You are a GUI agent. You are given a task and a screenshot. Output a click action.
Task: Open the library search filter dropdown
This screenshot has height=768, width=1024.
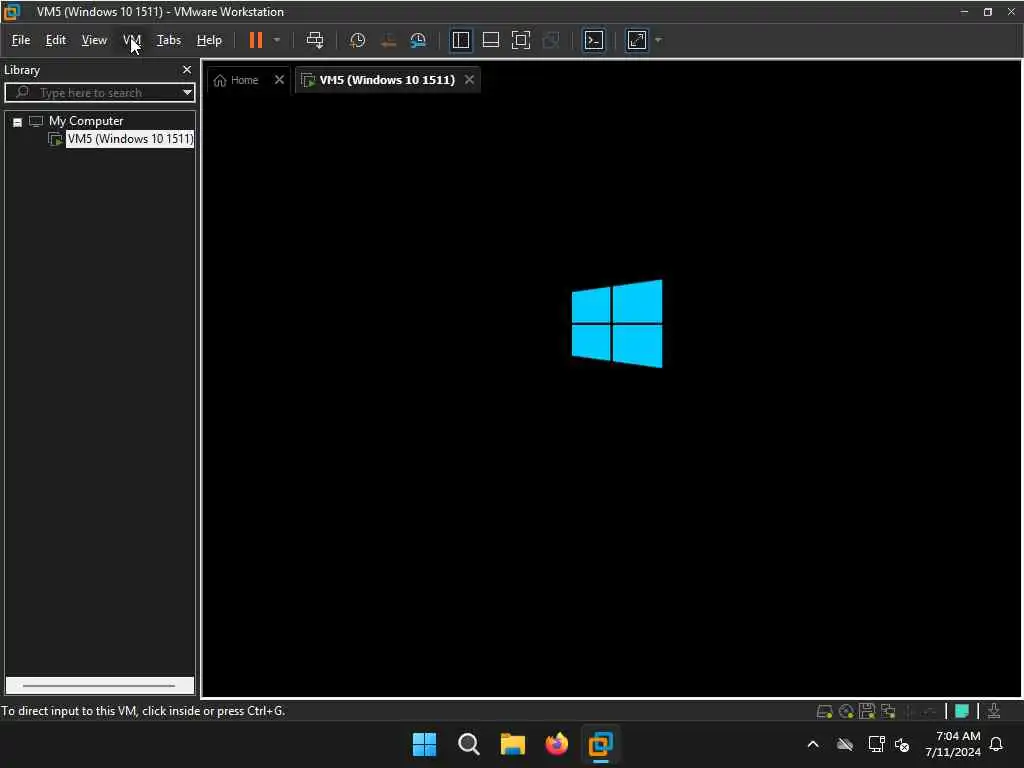pos(187,93)
